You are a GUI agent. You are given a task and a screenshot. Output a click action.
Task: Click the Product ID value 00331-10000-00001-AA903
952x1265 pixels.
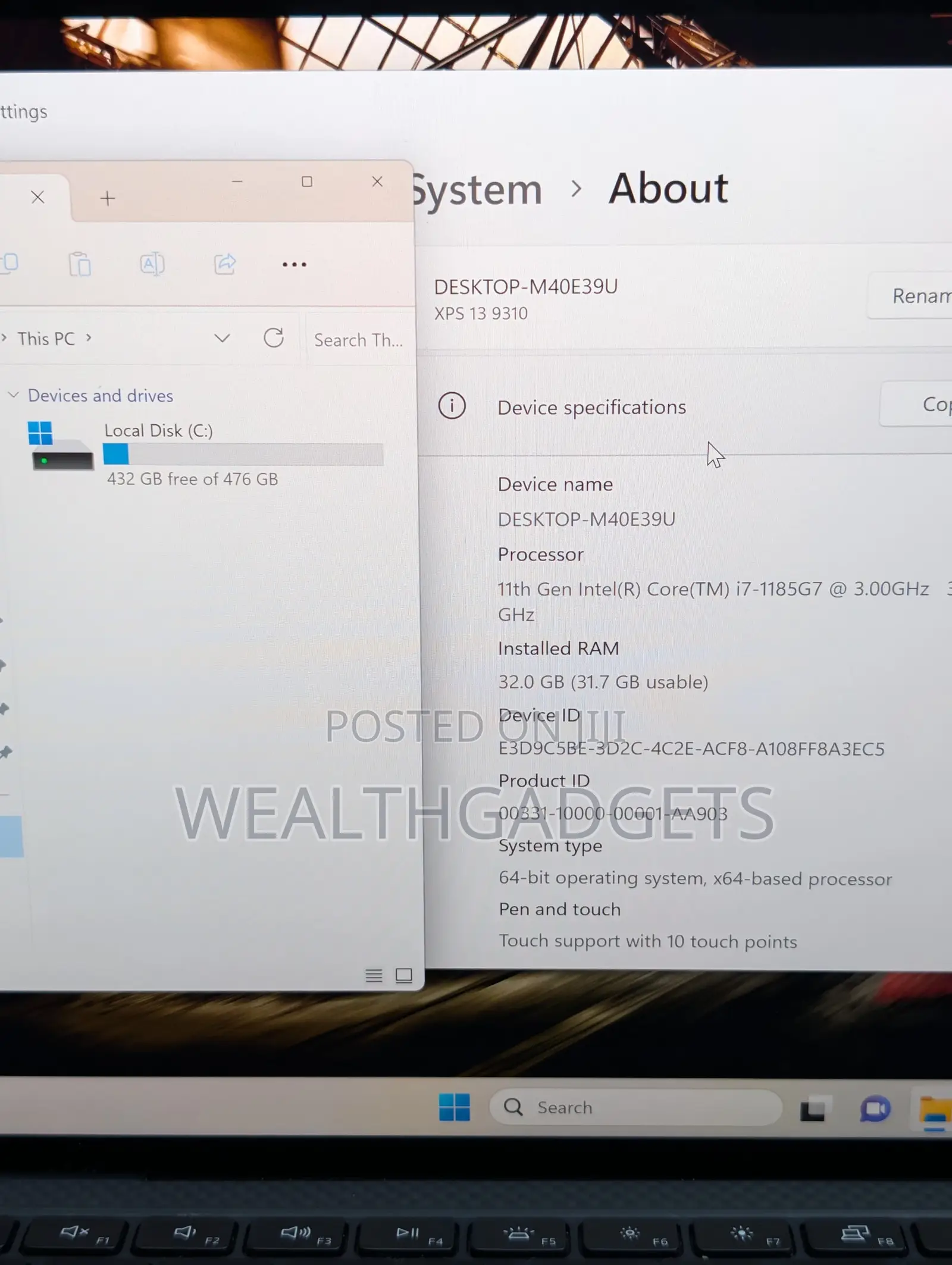tap(613, 813)
